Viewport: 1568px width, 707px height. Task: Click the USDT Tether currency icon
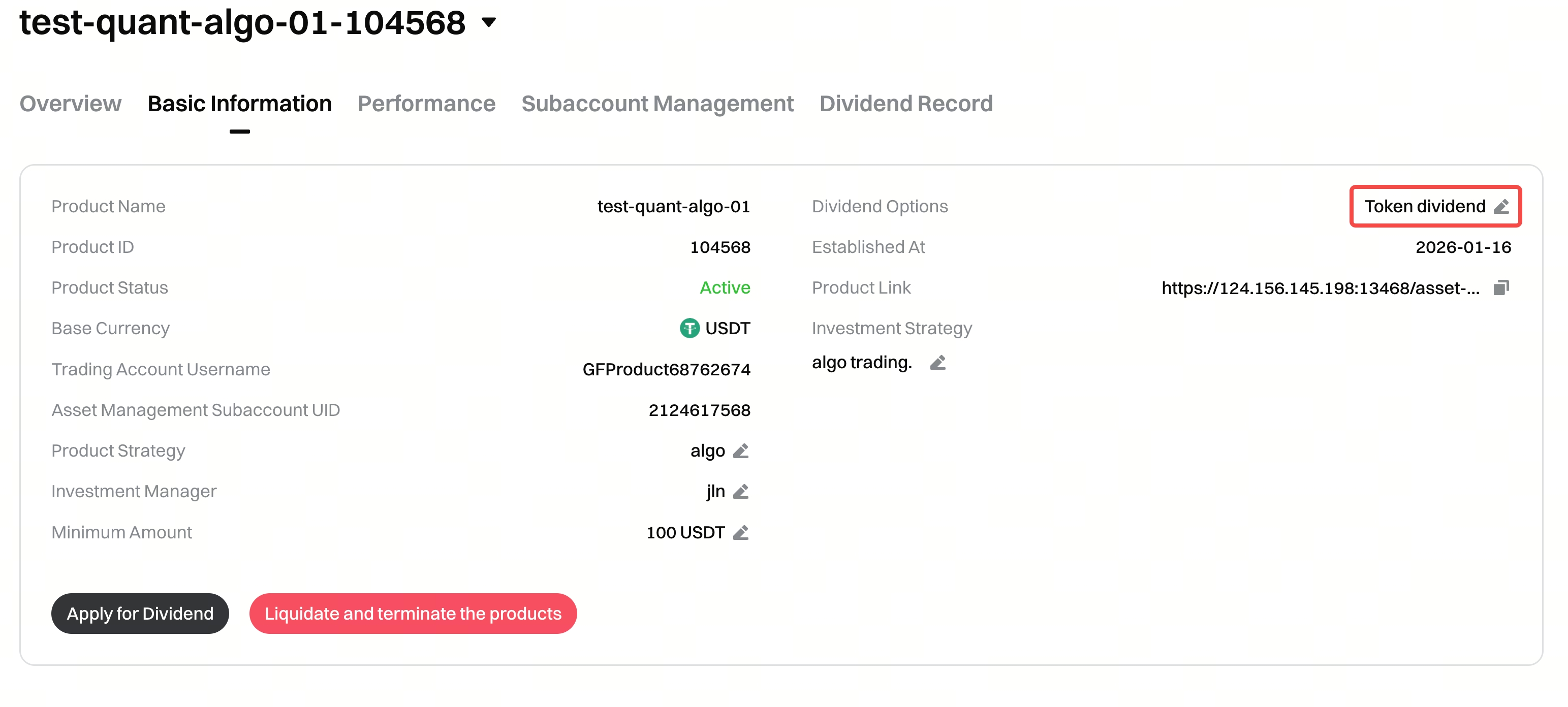click(689, 329)
